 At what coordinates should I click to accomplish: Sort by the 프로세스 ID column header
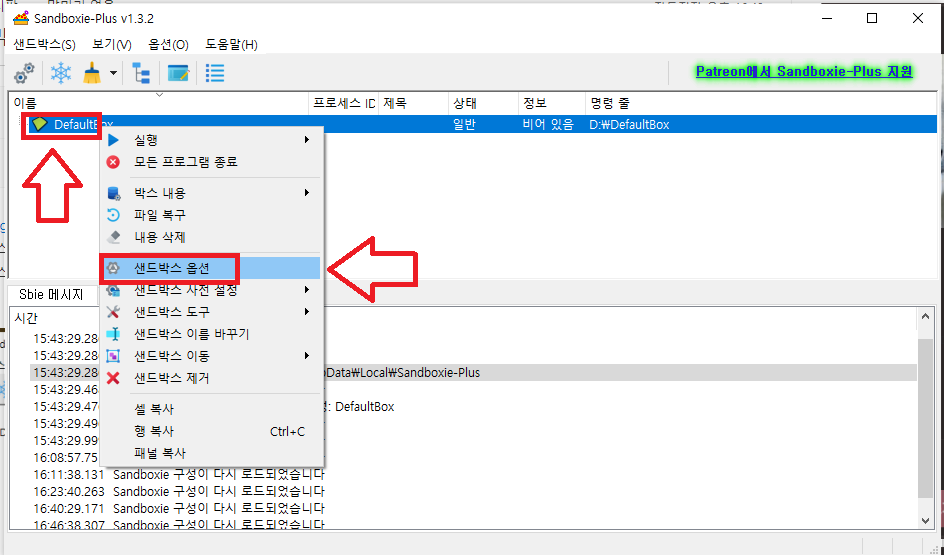tap(344, 103)
